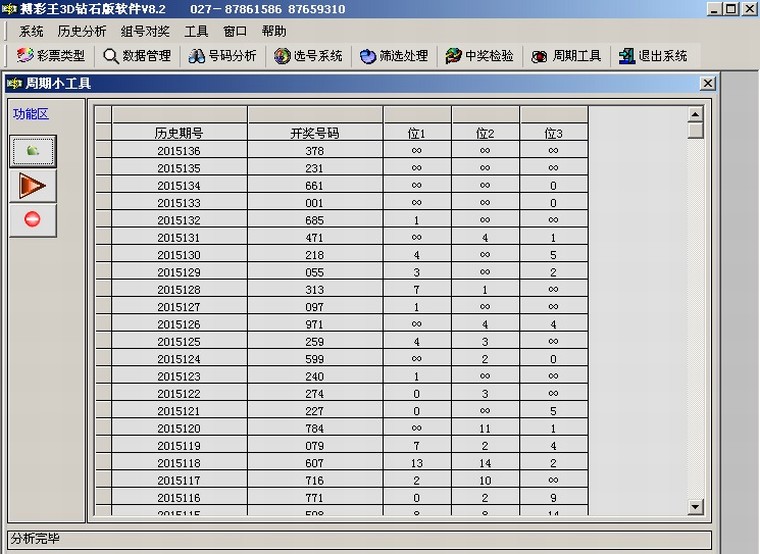Click the green icon button under 功能区
Viewport: 760px width, 554px height.
[33, 151]
